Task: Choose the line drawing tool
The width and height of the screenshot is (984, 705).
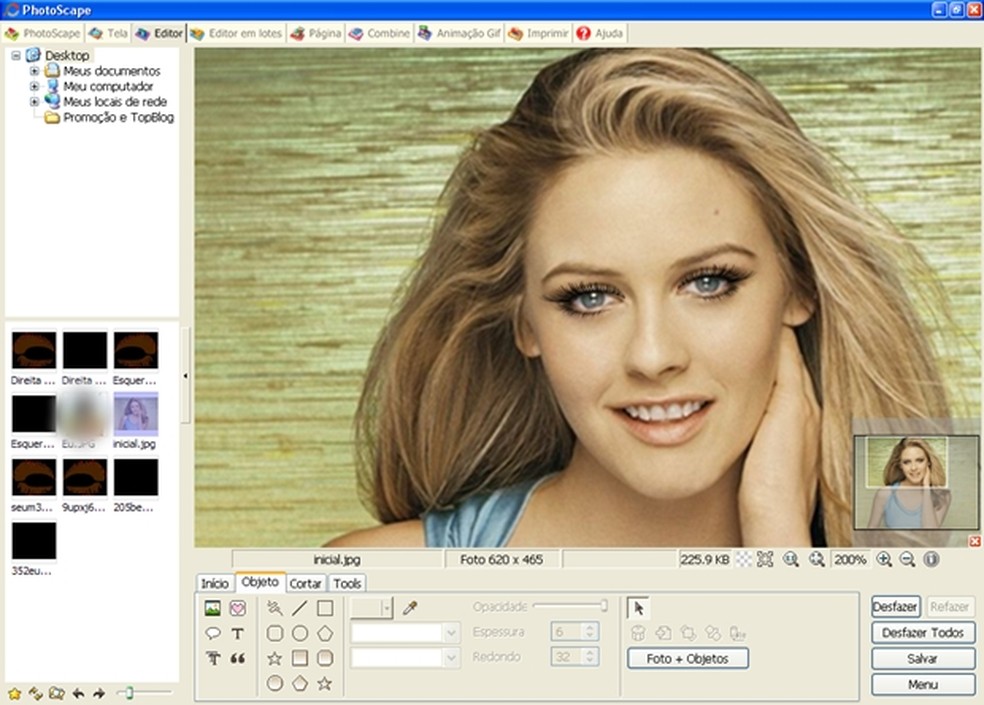Action: coord(299,608)
